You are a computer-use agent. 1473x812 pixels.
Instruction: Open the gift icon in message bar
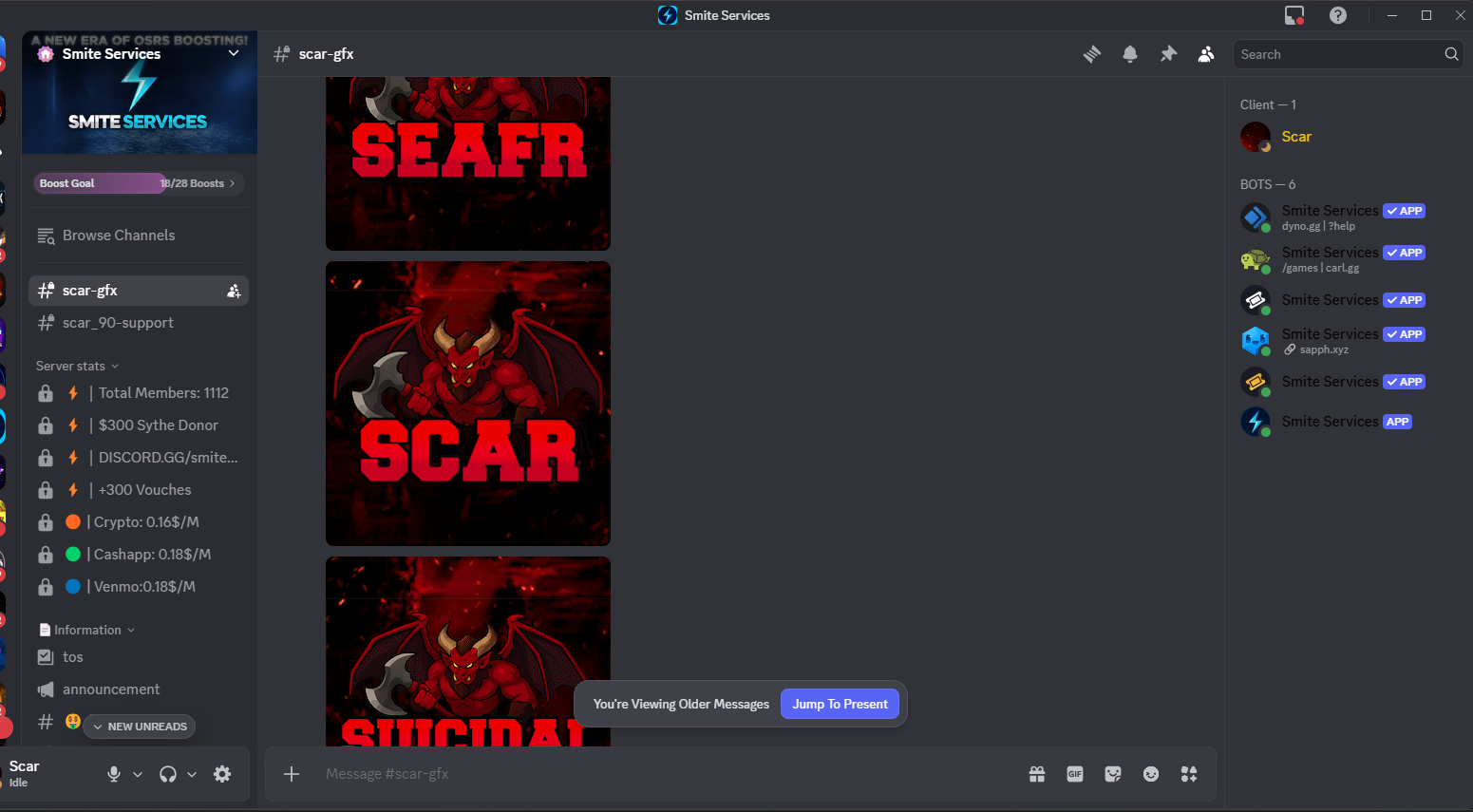tap(1037, 774)
